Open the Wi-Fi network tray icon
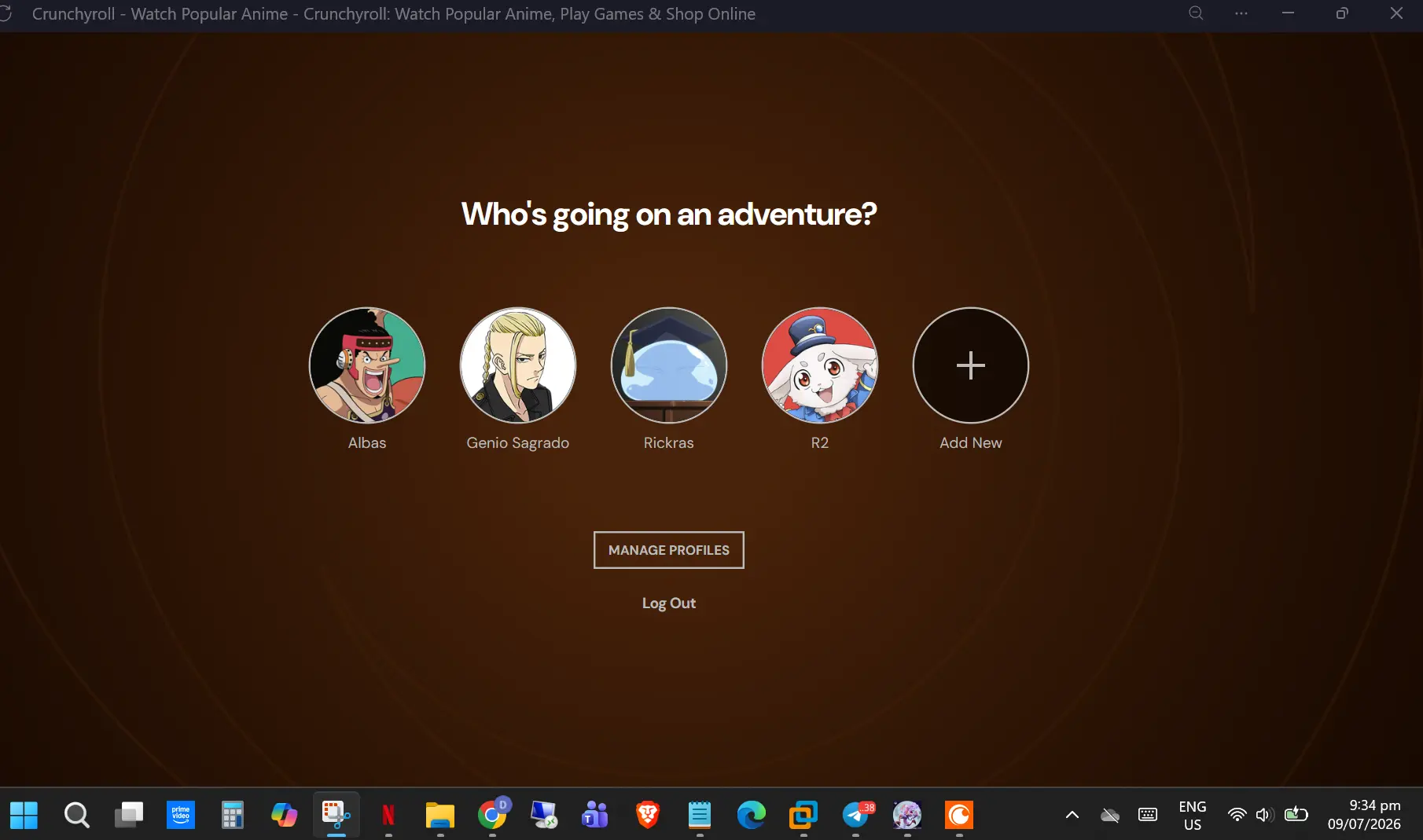 pos(1237,815)
